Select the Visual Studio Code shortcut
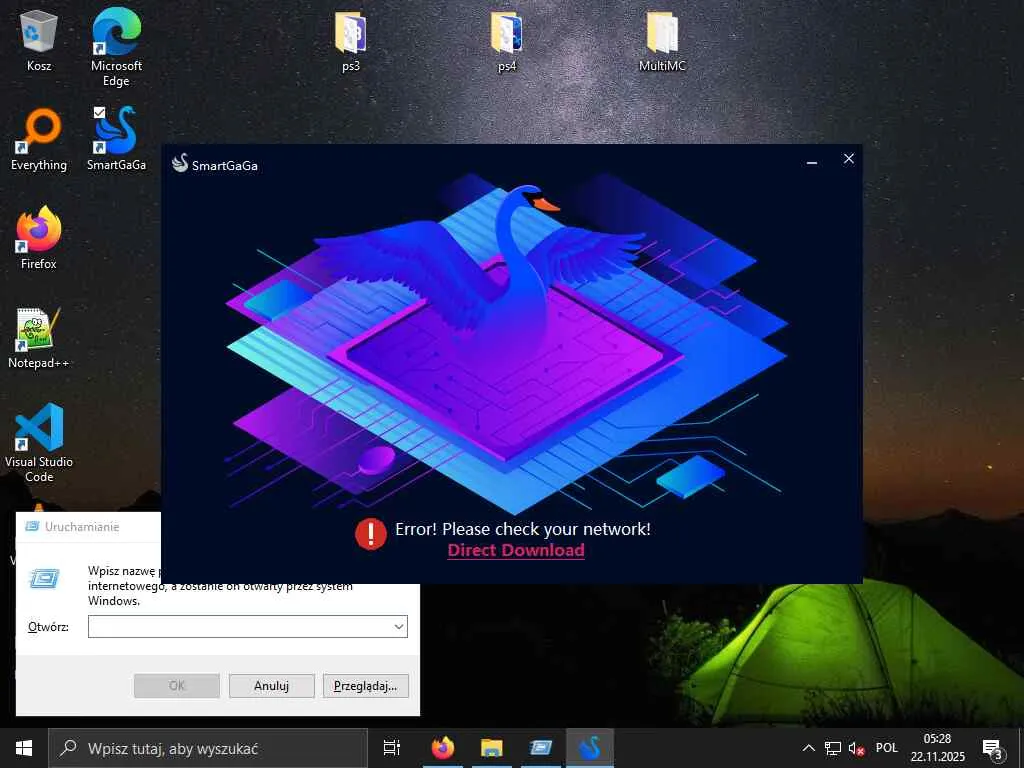Screen dimensions: 1024x768 tap(39, 443)
